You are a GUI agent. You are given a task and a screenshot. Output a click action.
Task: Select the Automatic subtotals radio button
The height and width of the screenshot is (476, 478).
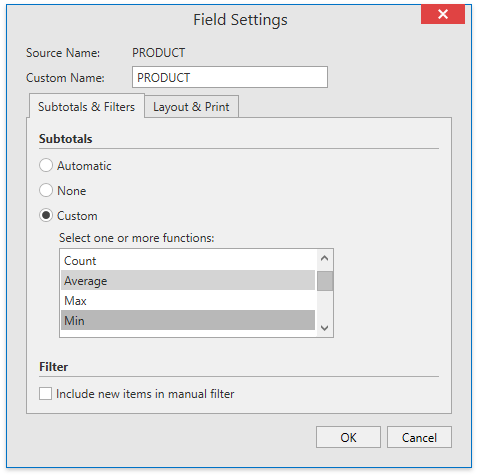(x=46, y=165)
